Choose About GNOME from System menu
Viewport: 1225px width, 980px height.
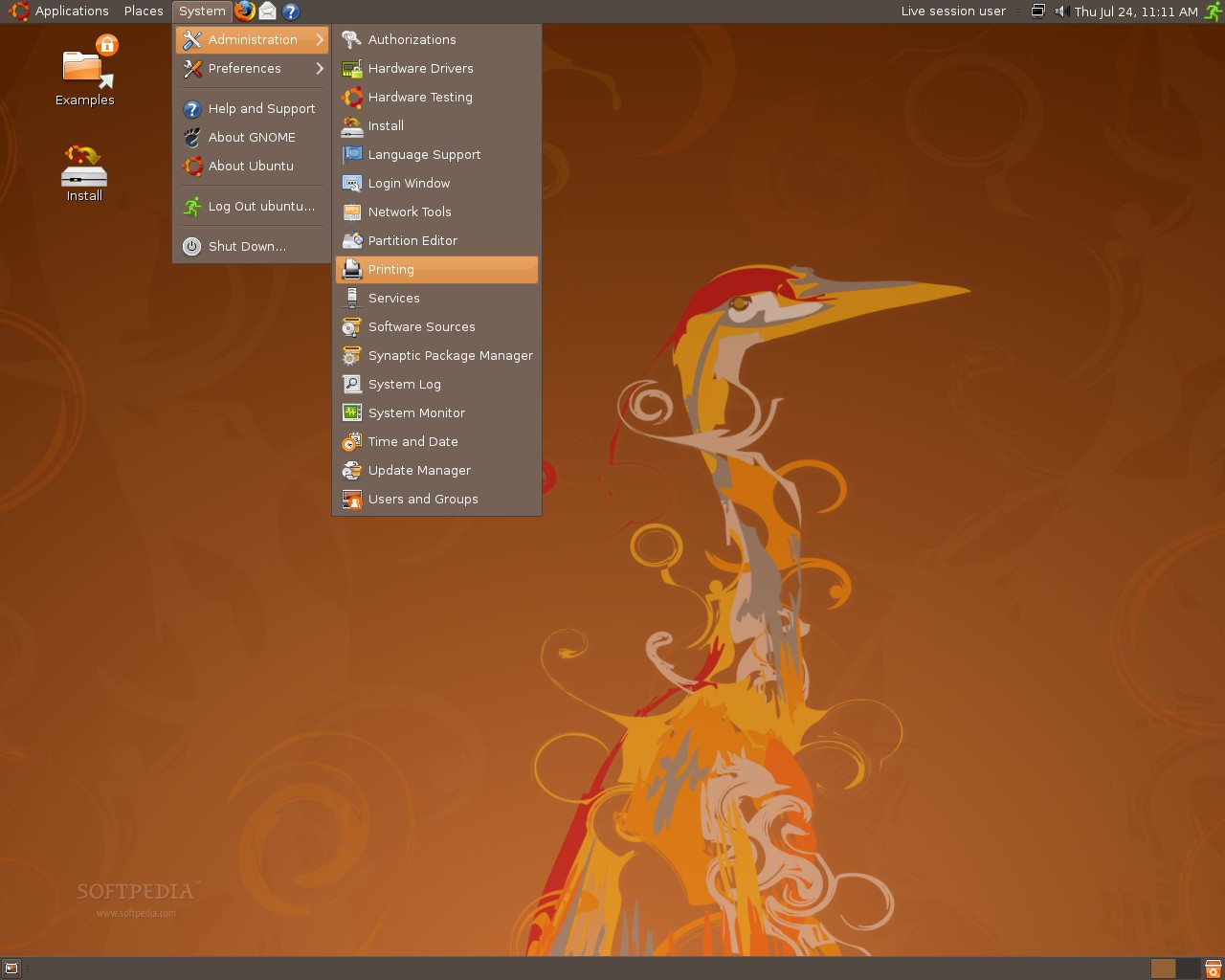point(252,137)
